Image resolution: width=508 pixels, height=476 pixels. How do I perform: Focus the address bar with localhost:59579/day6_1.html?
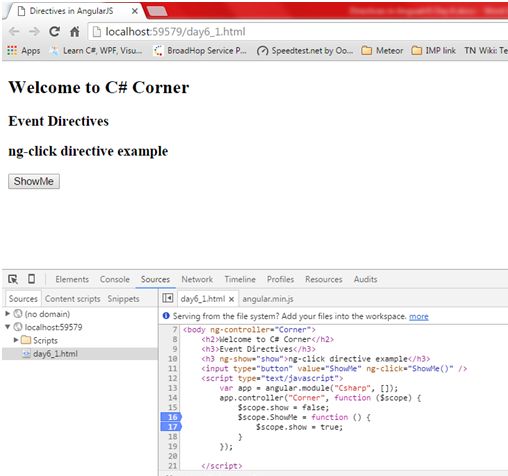coord(297,32)
